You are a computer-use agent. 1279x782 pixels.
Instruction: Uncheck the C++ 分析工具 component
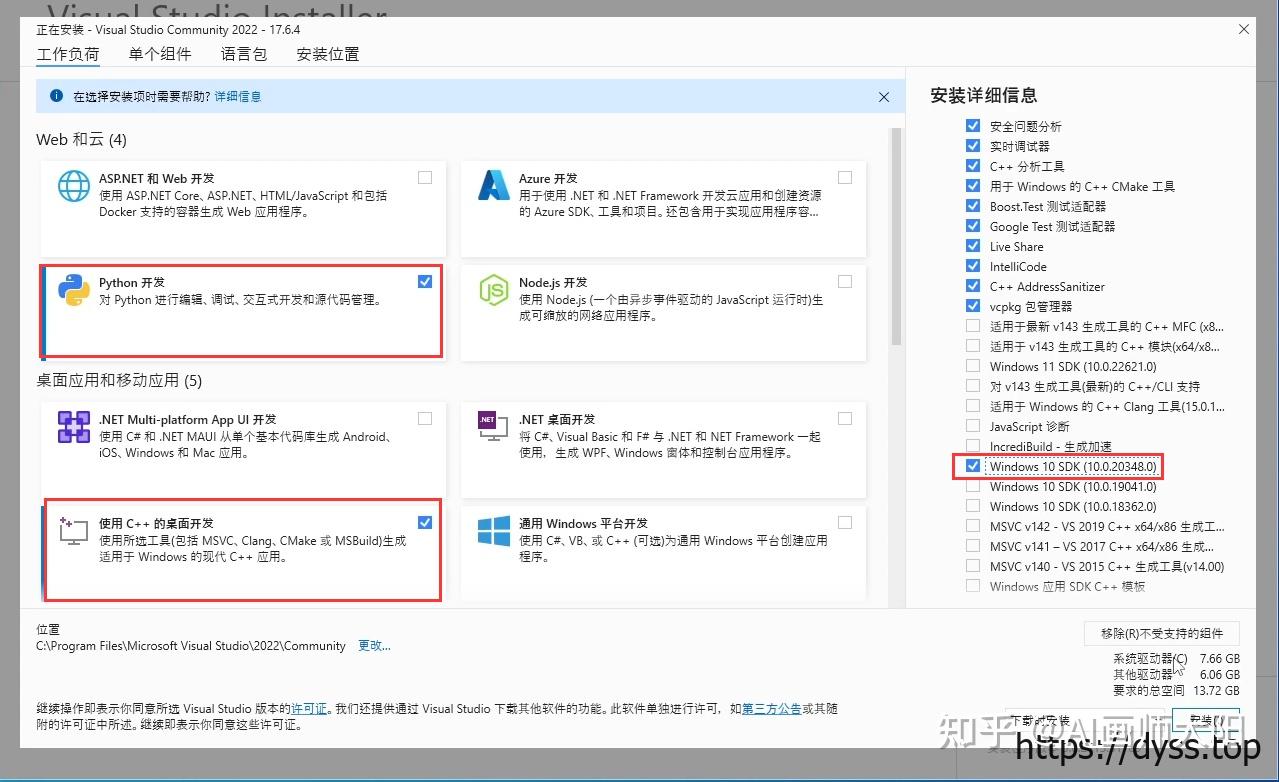click(x=973, y=166)
